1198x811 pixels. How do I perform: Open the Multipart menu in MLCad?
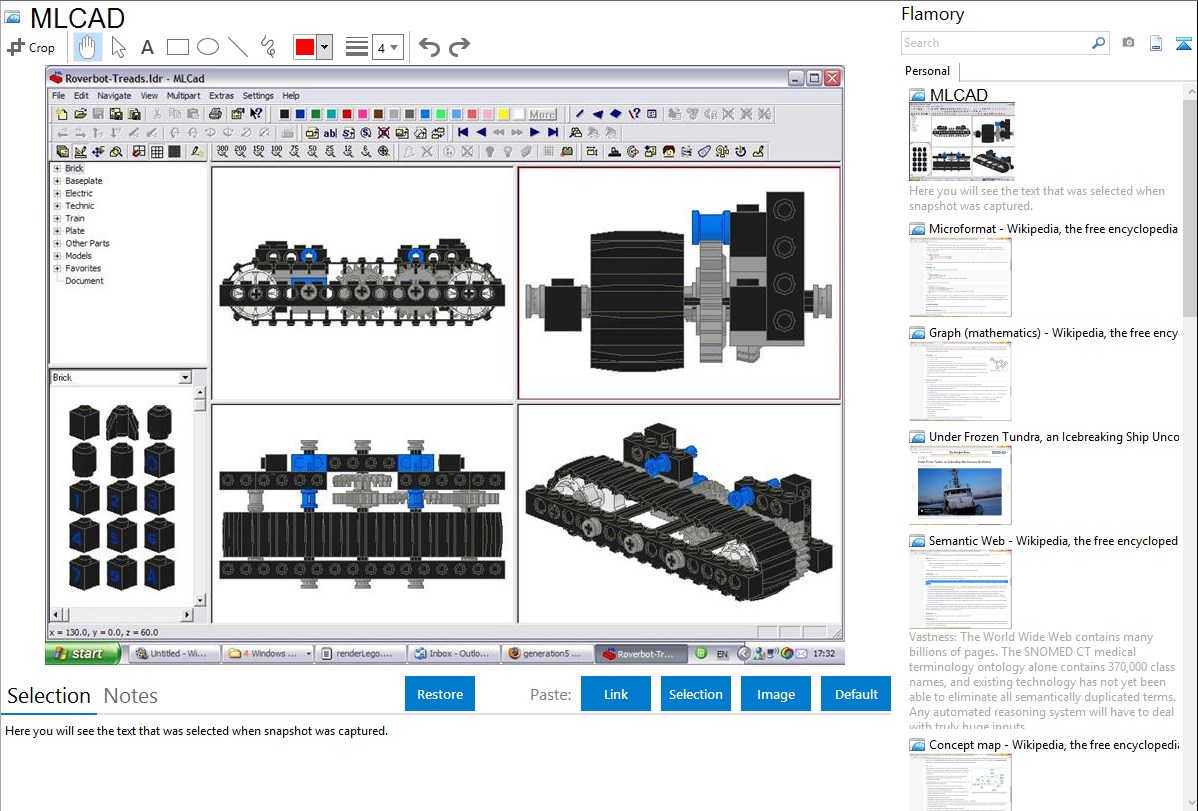tap(183, 96)
